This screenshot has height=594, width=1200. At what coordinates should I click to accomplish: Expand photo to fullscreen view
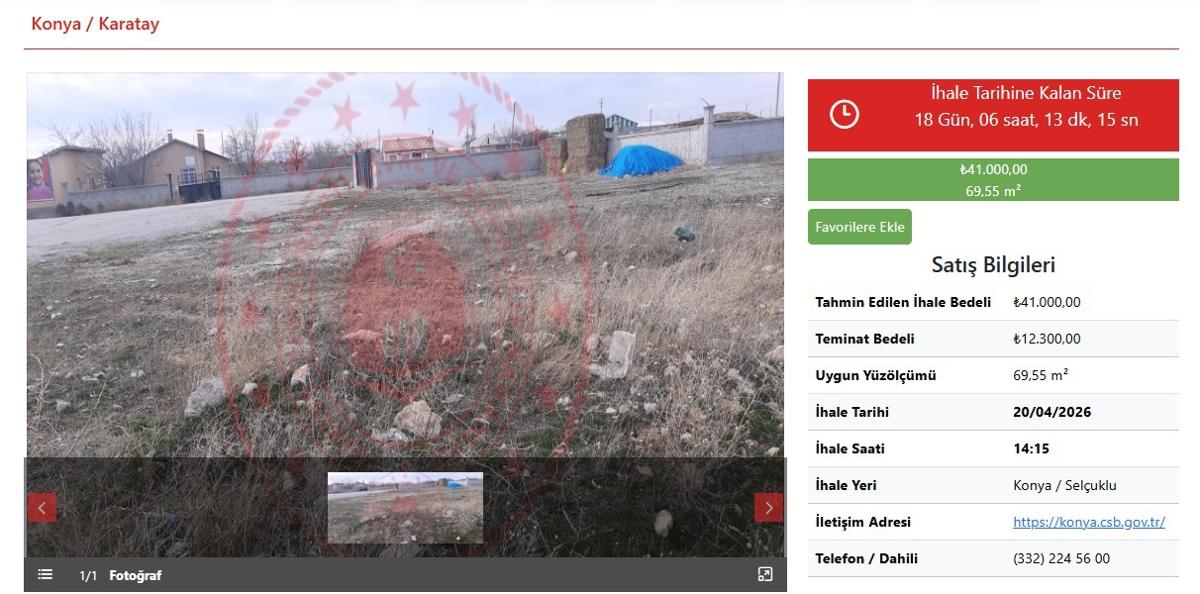pos(765,574)
